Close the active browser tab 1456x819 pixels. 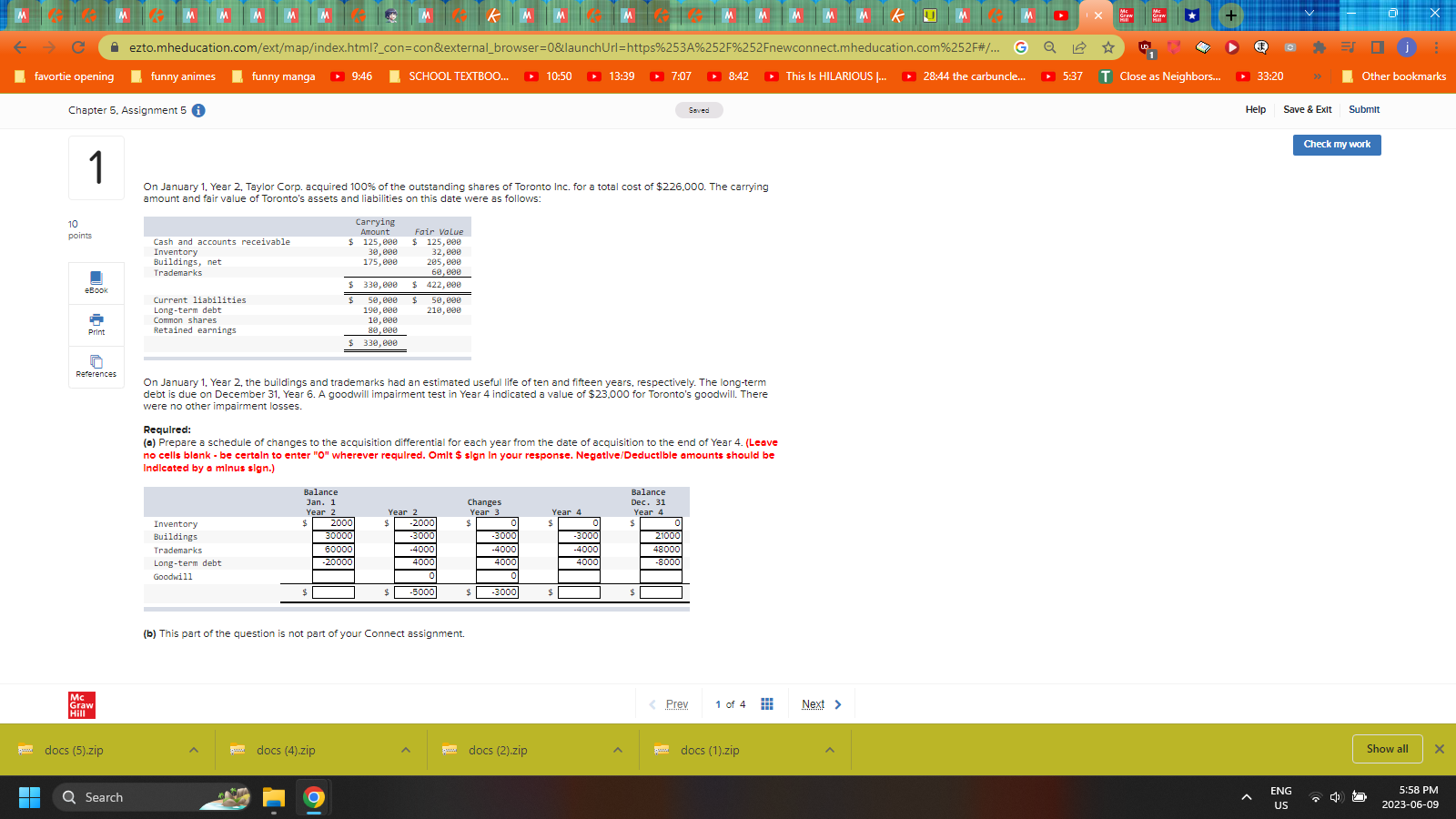(x=1098, y=15)
